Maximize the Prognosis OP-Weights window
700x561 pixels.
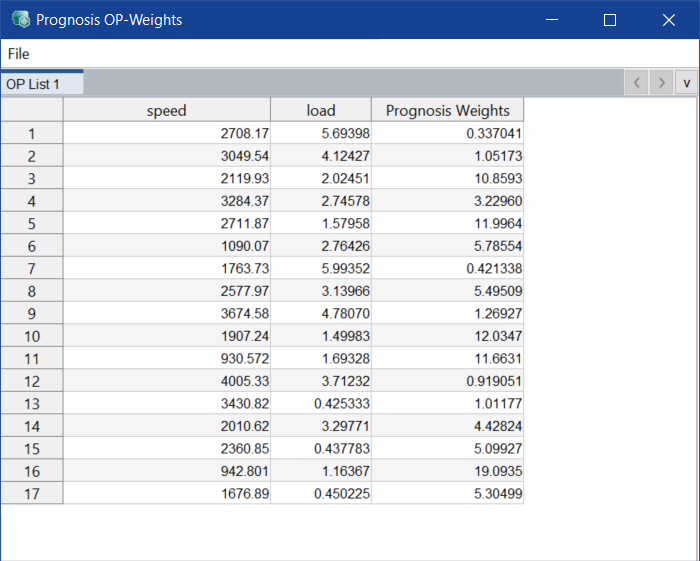tap(610, 20)
